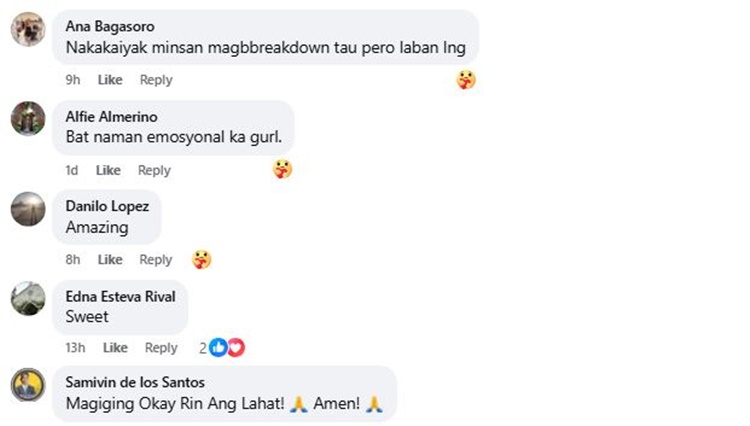Screen dimensions: 750x426
Task: Click care reaction emoji on Alfie Almerino's comment
Action: [x=283, y=169]
